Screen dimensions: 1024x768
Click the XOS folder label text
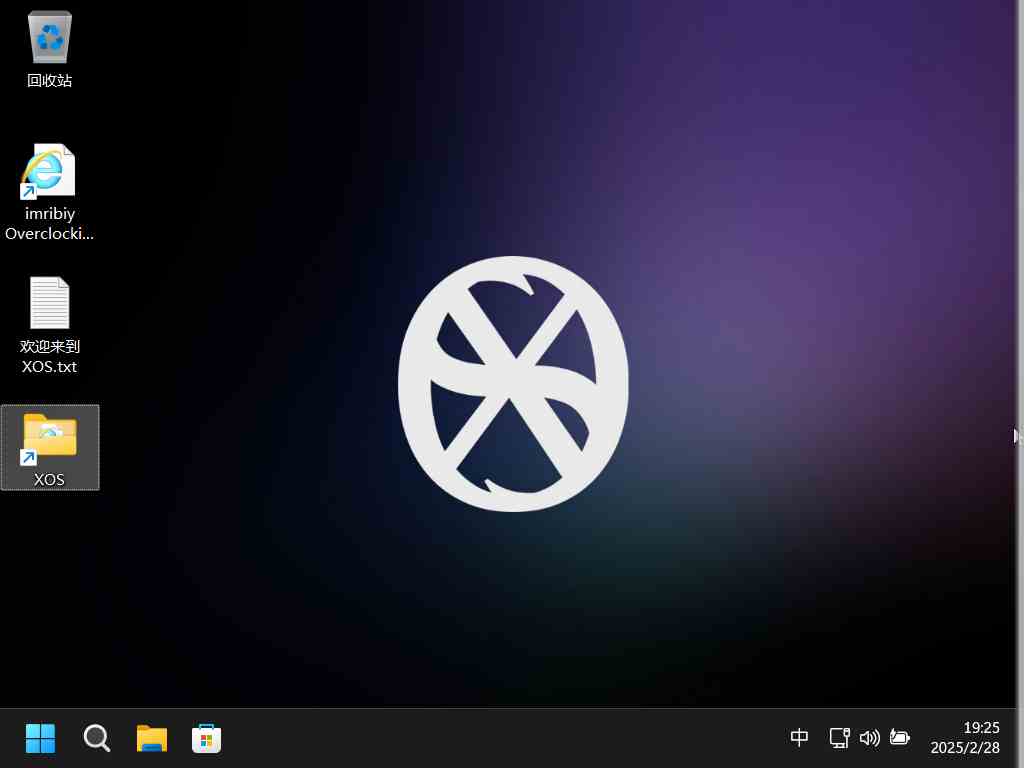50,479
